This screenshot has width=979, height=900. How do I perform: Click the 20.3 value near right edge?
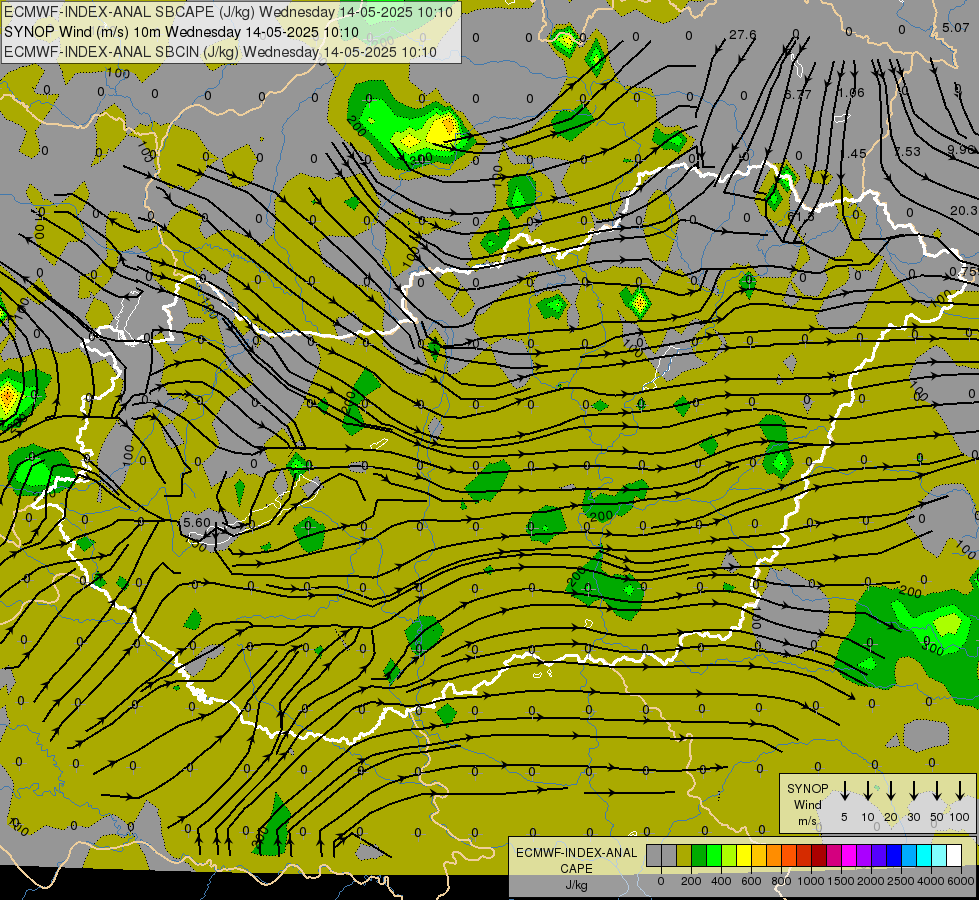point(965,211)
